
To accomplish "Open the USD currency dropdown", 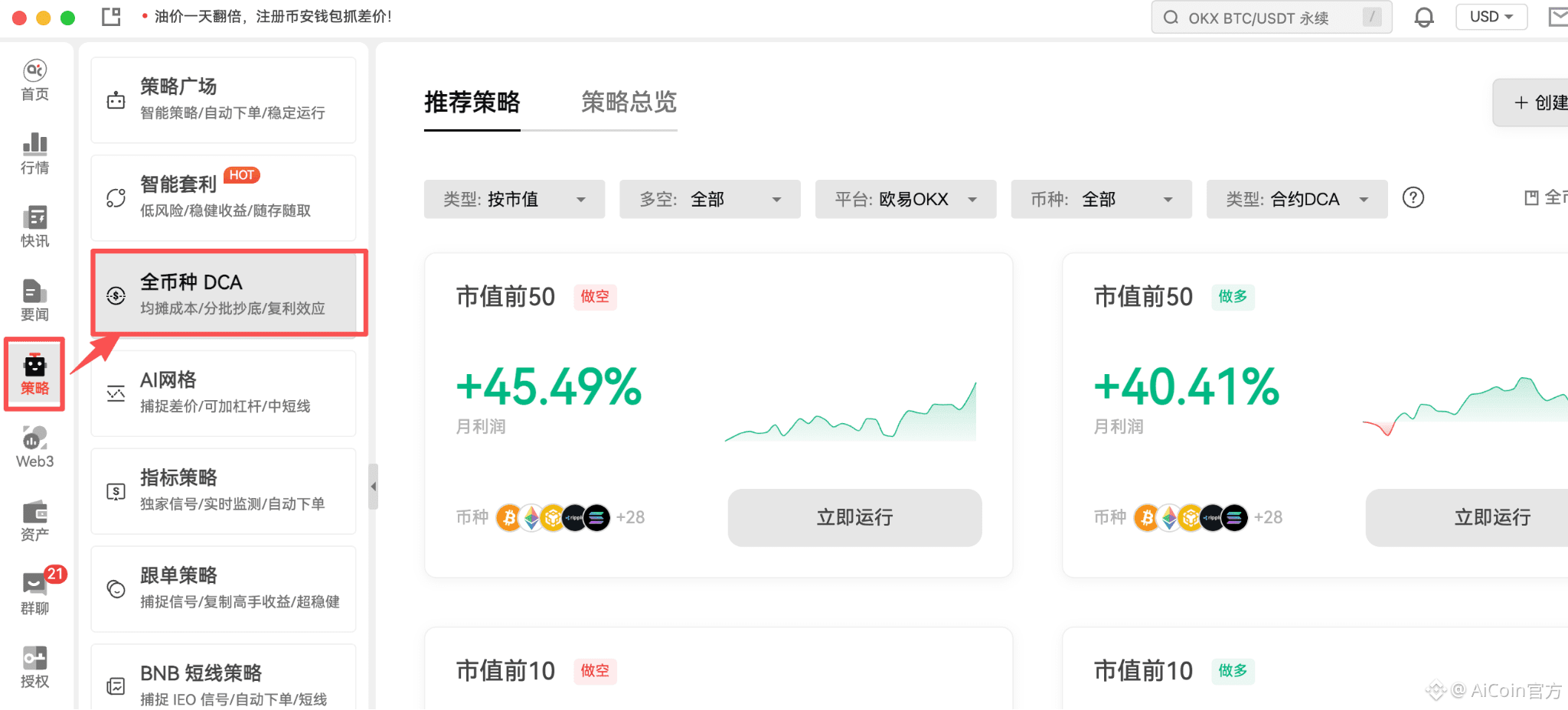I will point(1491,16).
